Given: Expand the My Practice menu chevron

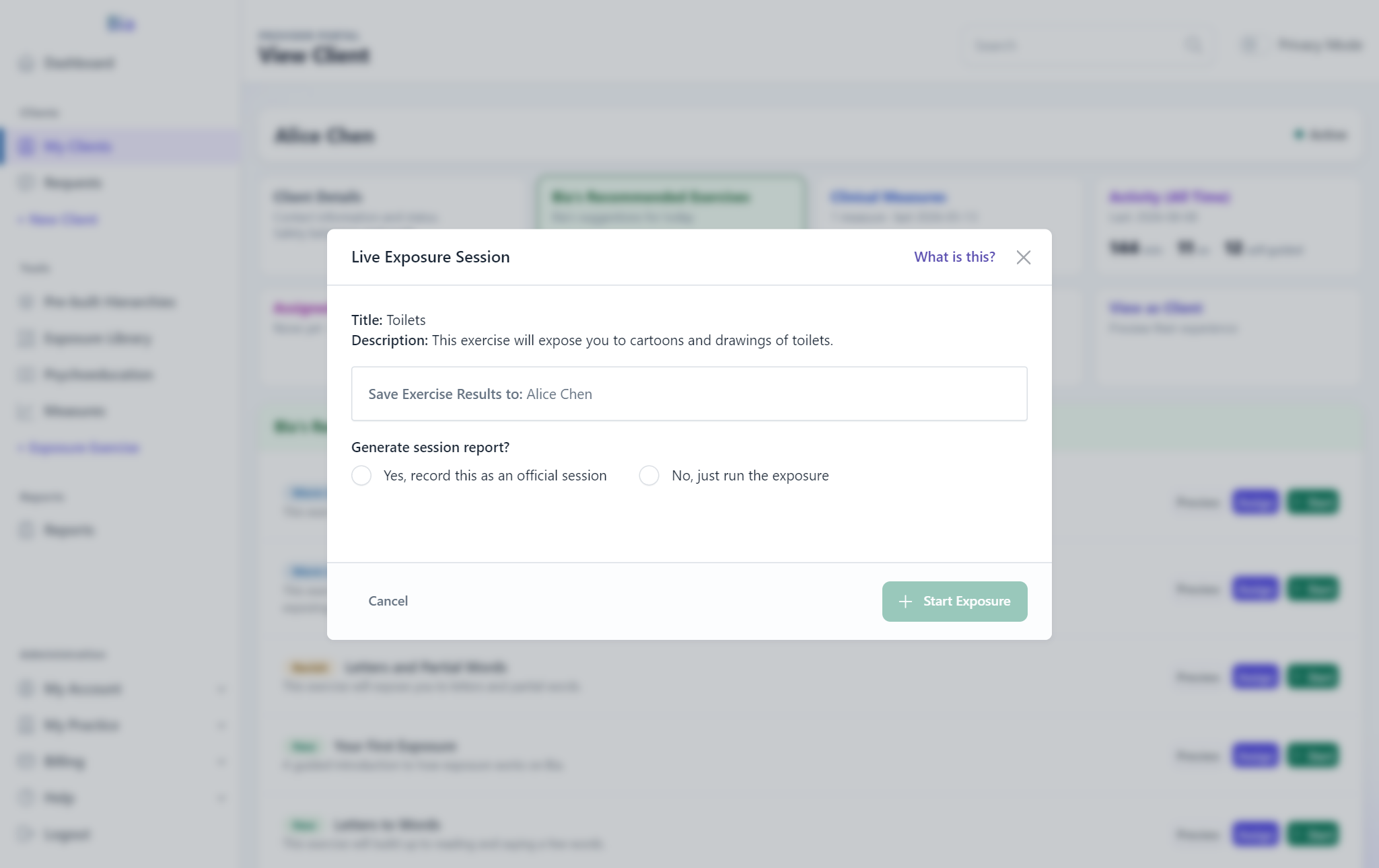Looking at the screenshot, I should 221,725.
